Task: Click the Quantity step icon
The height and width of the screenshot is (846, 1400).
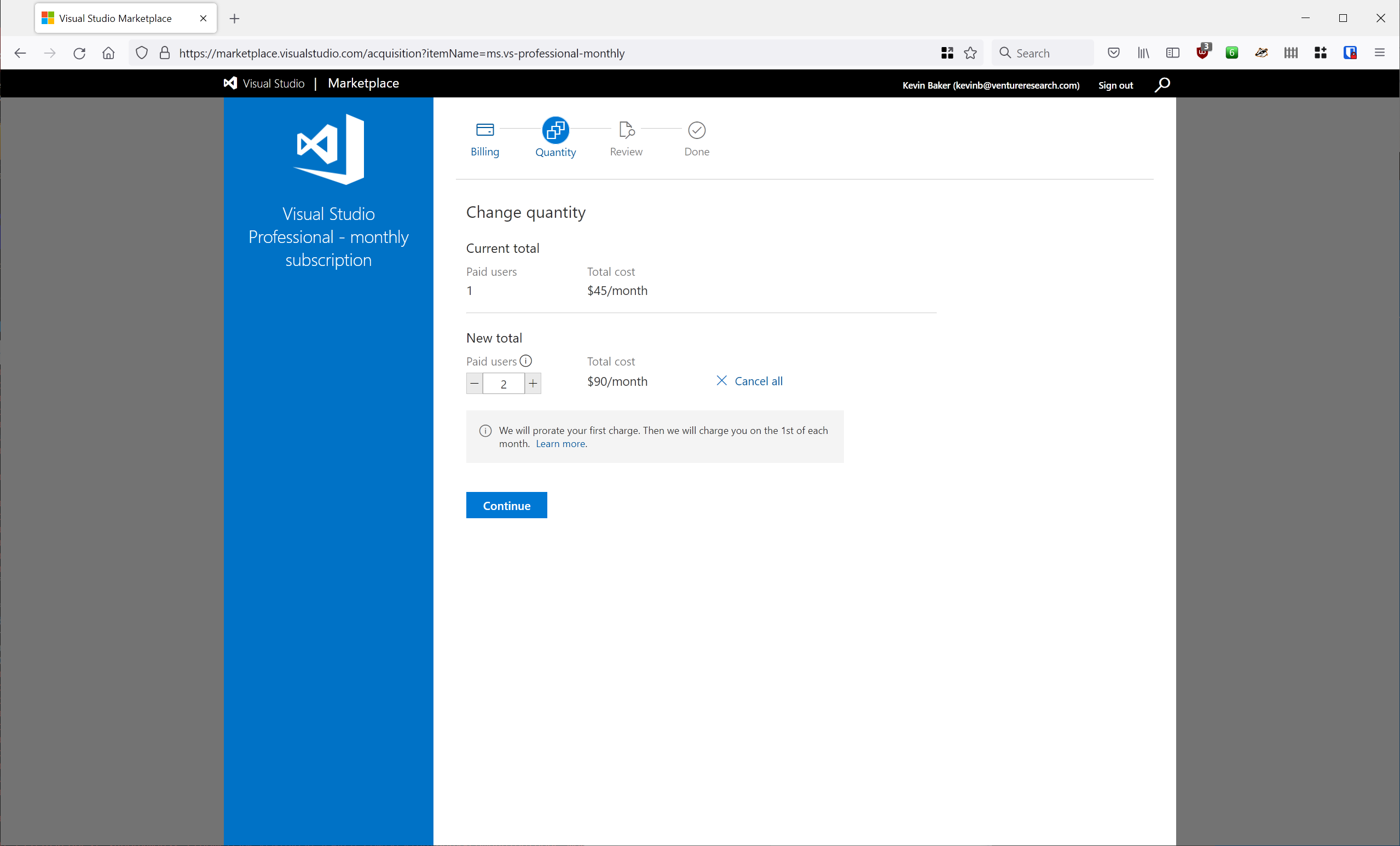Action: [555, 130]
